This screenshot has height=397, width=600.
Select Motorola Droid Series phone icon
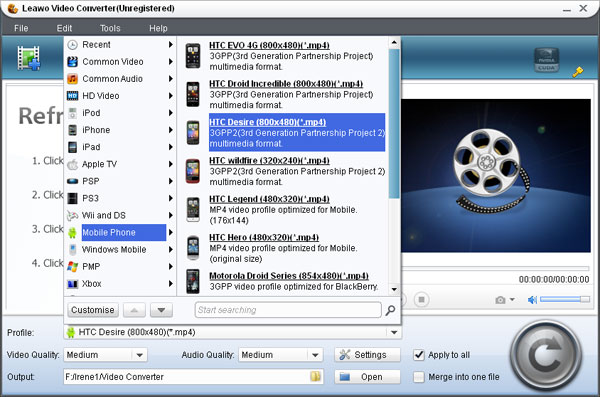click(192, 281)
